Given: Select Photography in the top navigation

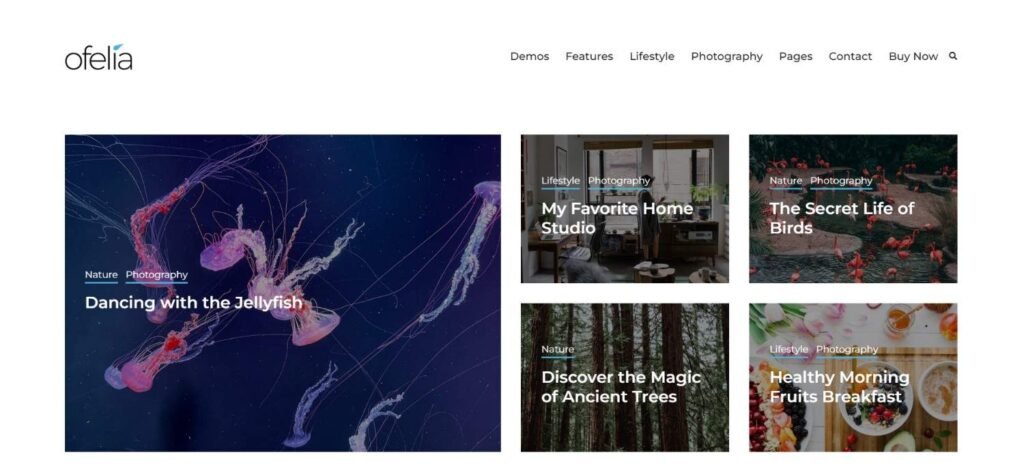Looking at the screenshot, I should pos(726,57).
